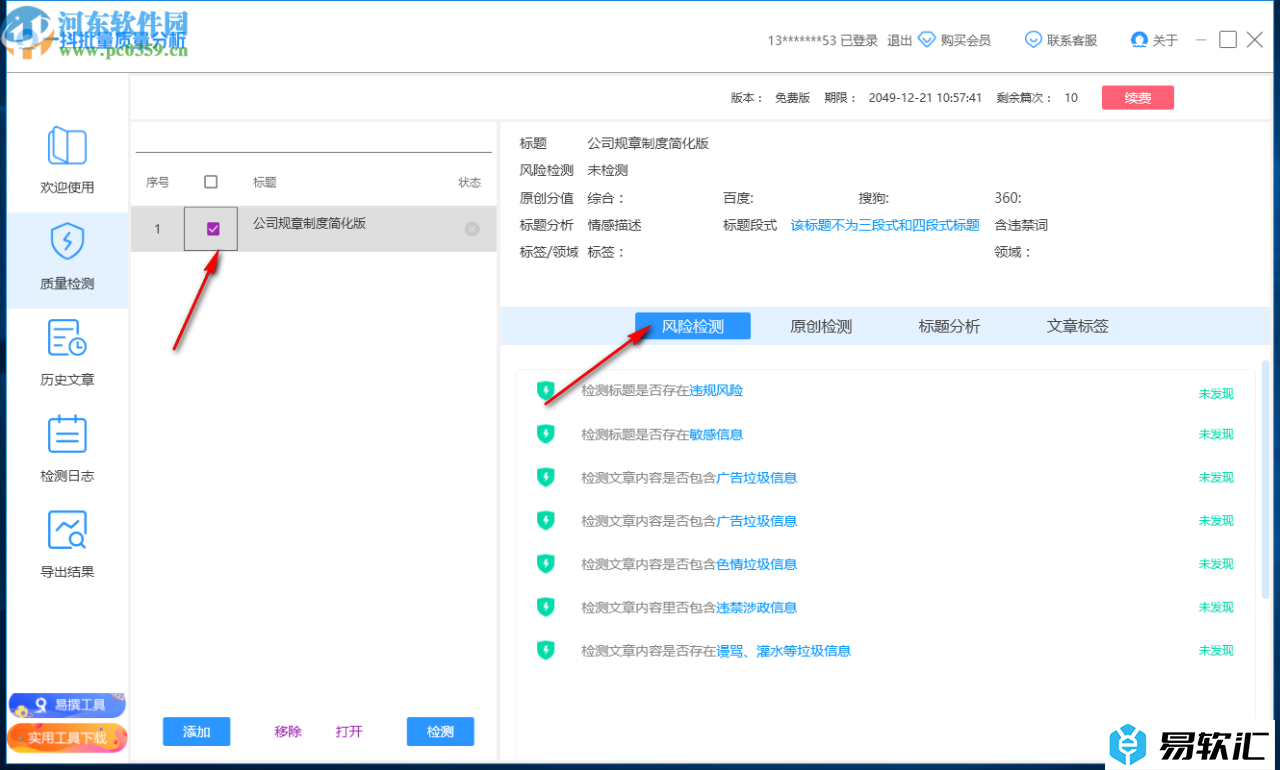This screenshot has width=1280, height=770.
Task: Click the 易撰工具 banner icon
Action: click(67, 705)
